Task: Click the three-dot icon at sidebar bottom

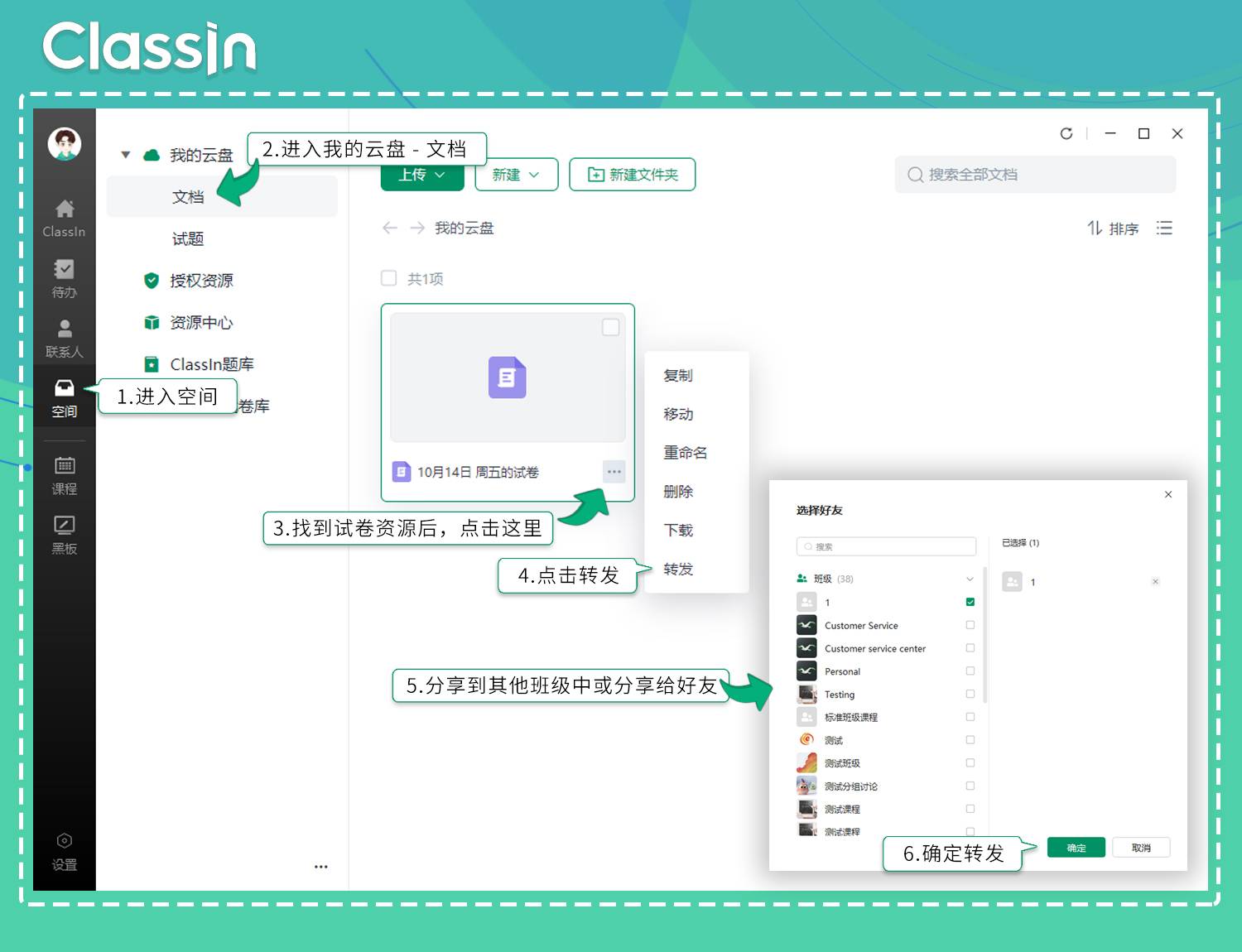Action: (x=321, y=867)
